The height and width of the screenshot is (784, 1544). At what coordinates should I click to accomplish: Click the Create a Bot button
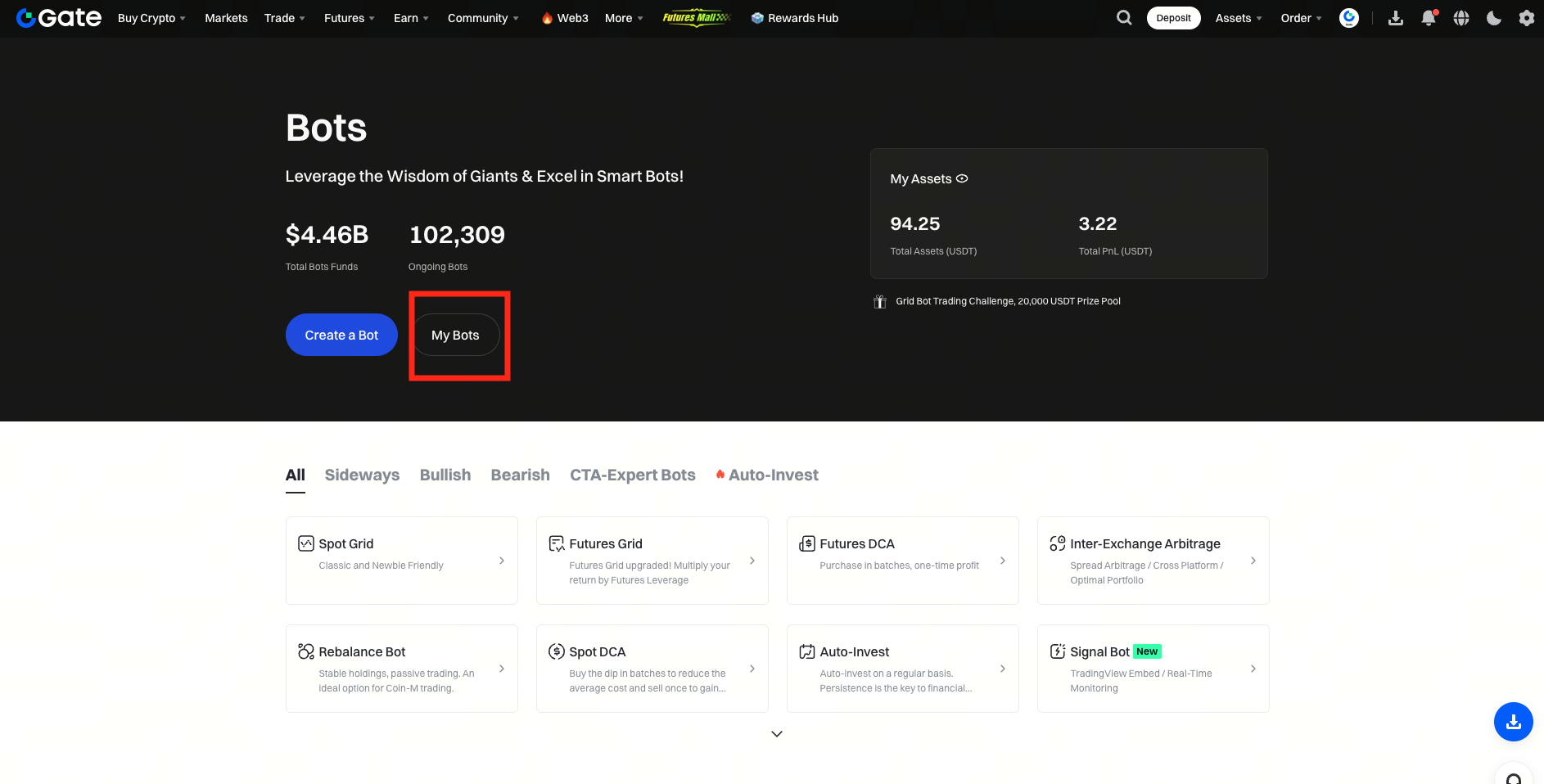pos(341,336)
